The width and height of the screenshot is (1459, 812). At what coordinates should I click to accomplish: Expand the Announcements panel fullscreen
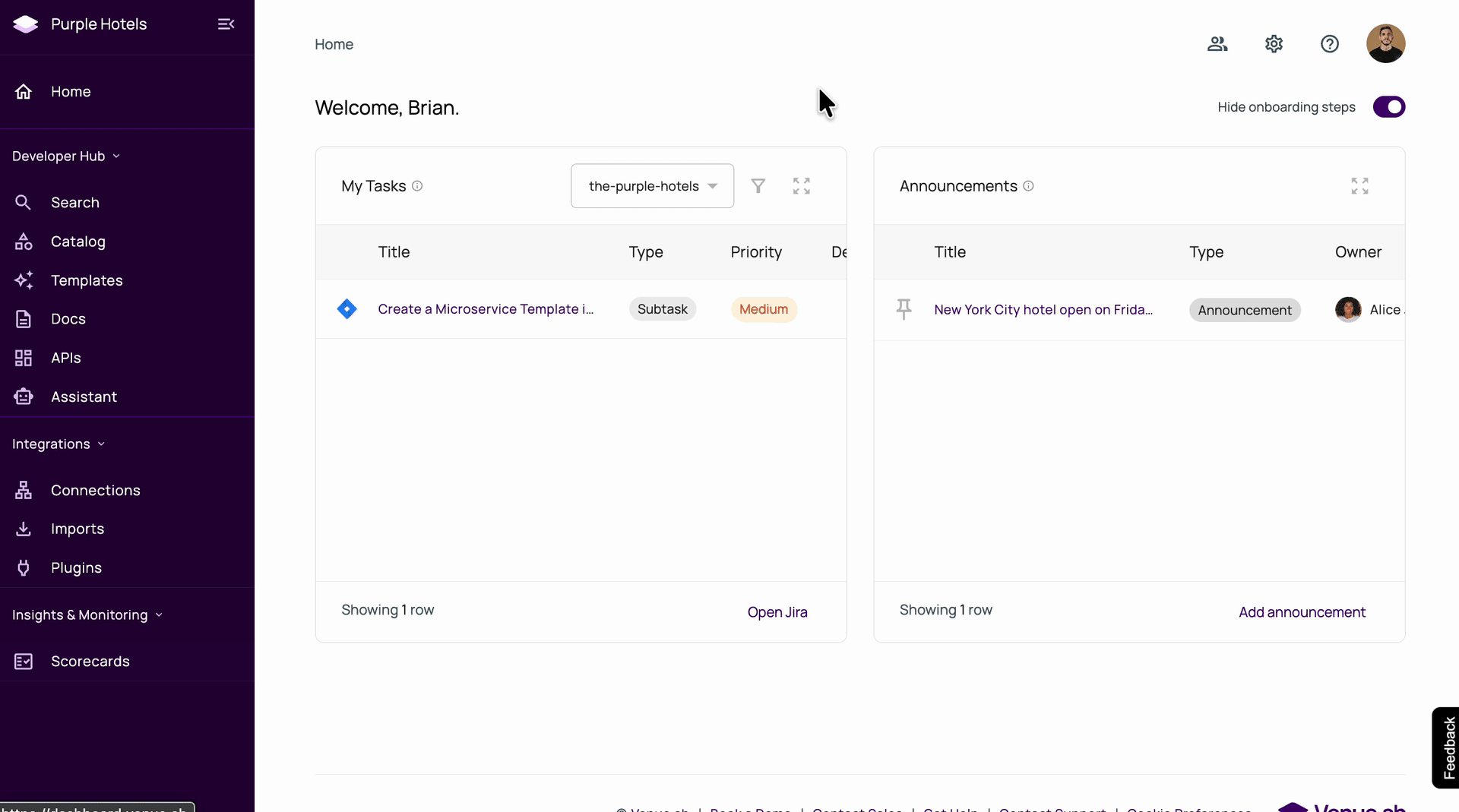point(1359,186)
